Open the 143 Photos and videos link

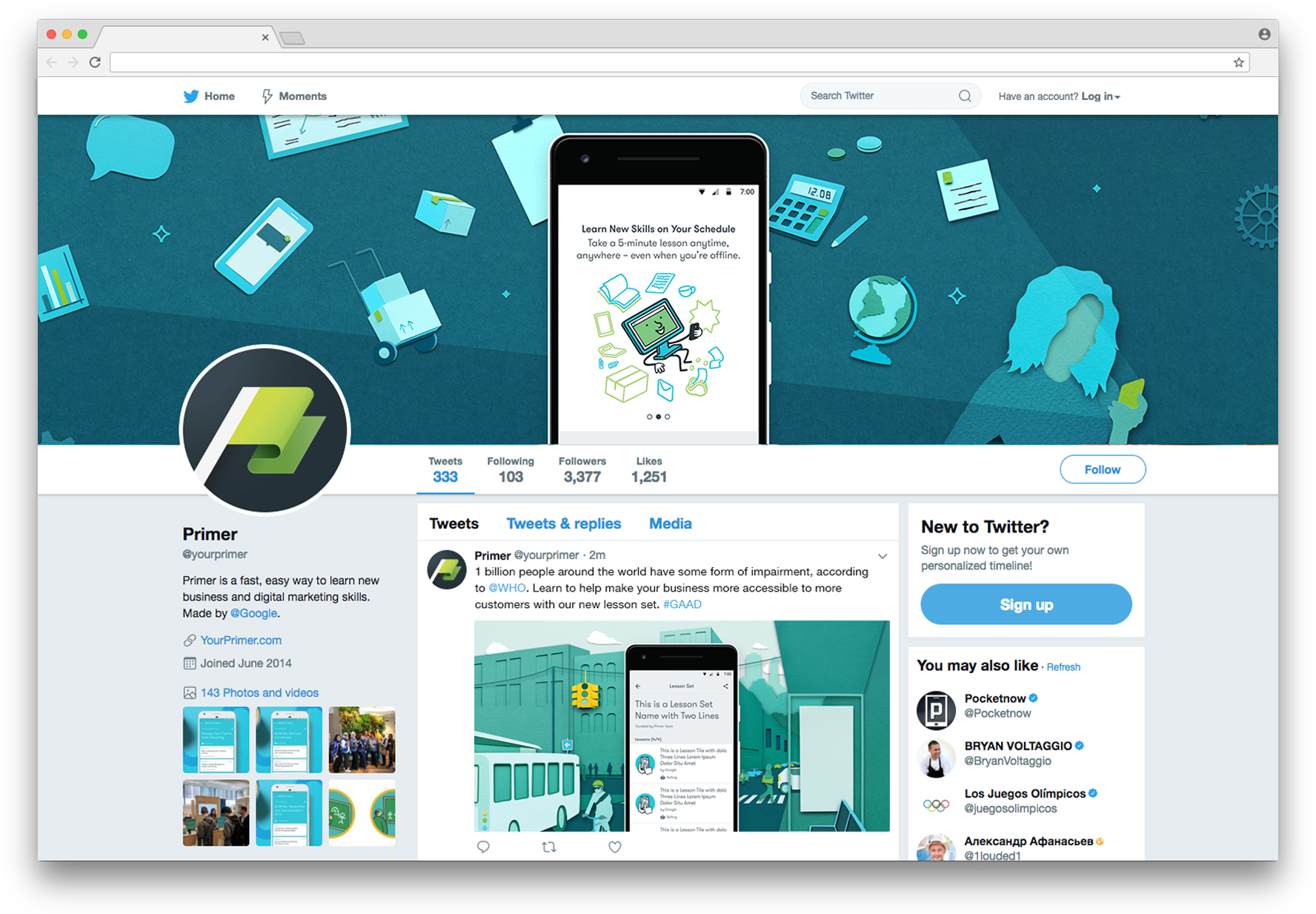tap(259, 692)
